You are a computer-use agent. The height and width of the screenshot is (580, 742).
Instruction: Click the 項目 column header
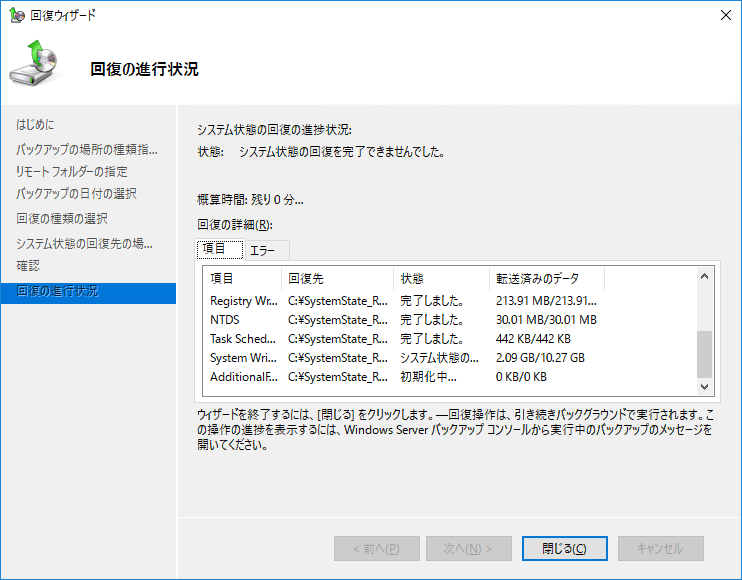242,279
